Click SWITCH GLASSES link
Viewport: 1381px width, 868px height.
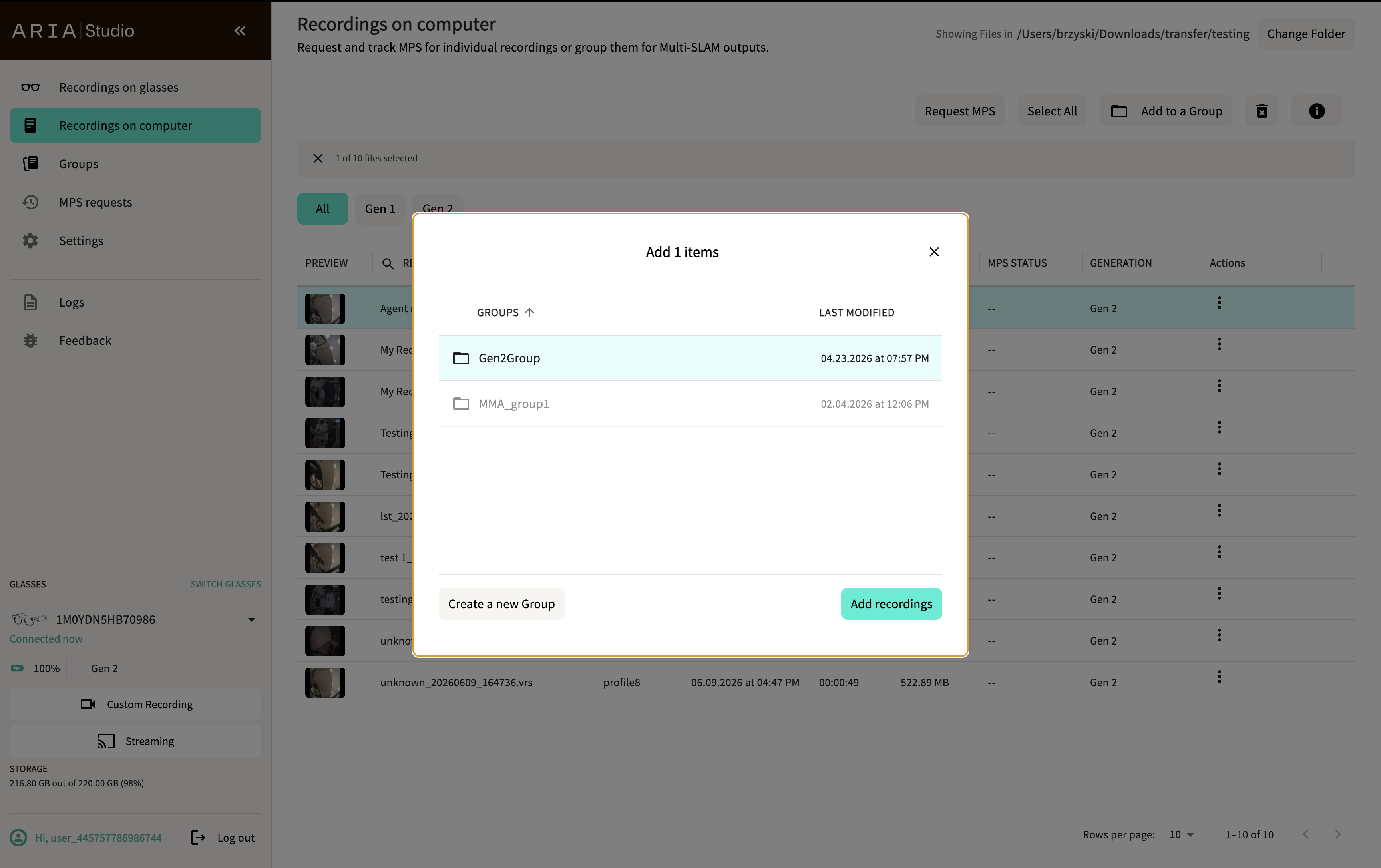coord(226,584)
